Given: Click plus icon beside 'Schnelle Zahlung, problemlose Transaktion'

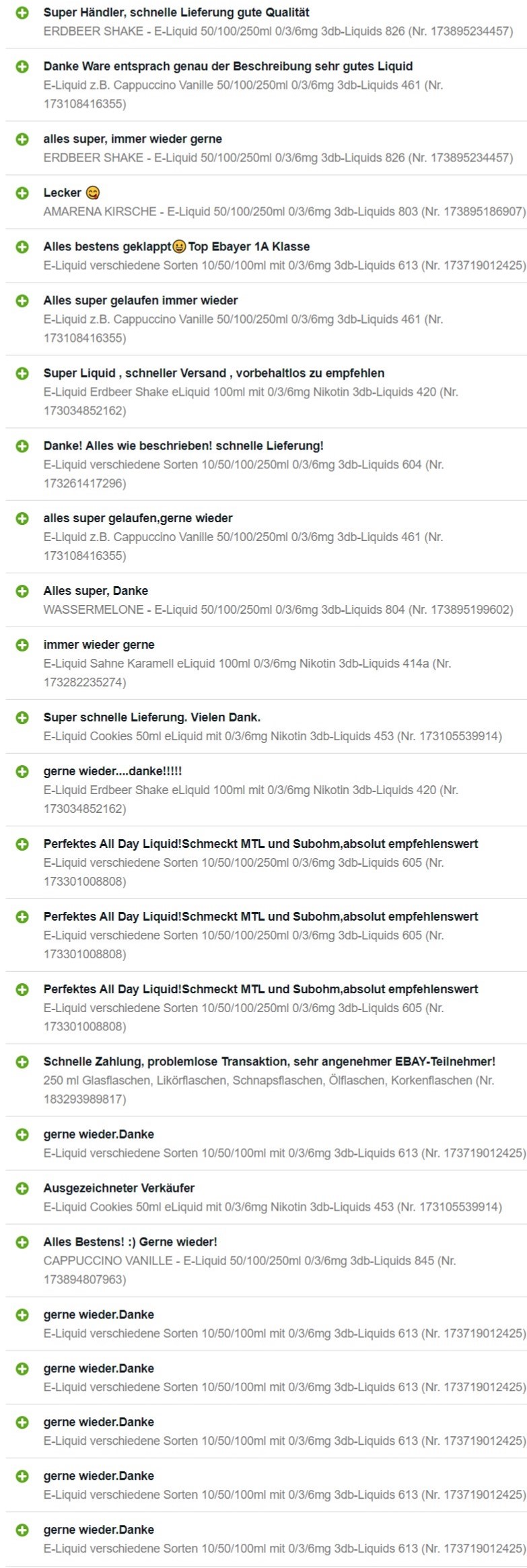Looking at the screenshot, I should (22, 1063).
